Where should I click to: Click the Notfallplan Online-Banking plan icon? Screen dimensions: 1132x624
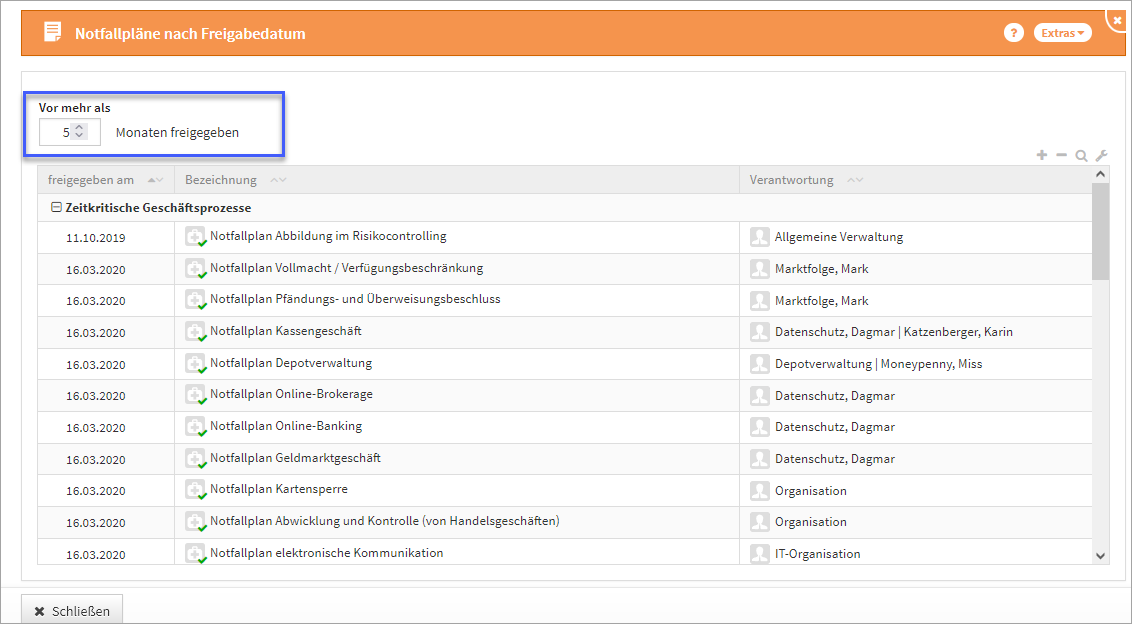[x=196, y=427]
